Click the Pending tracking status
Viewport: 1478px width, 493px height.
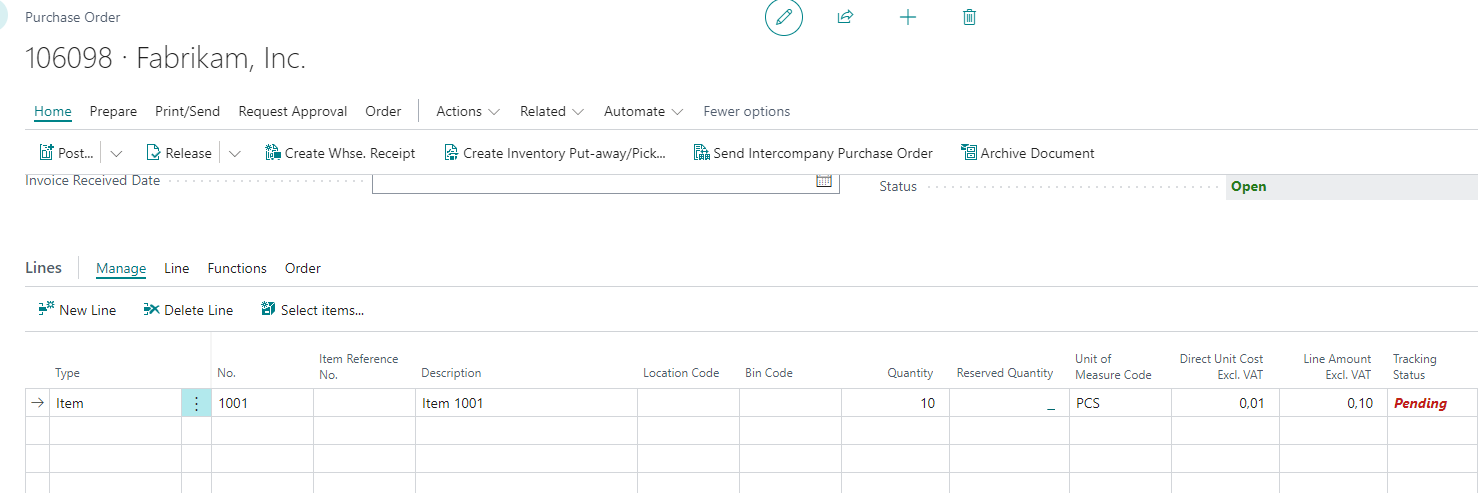[1420, 403]
